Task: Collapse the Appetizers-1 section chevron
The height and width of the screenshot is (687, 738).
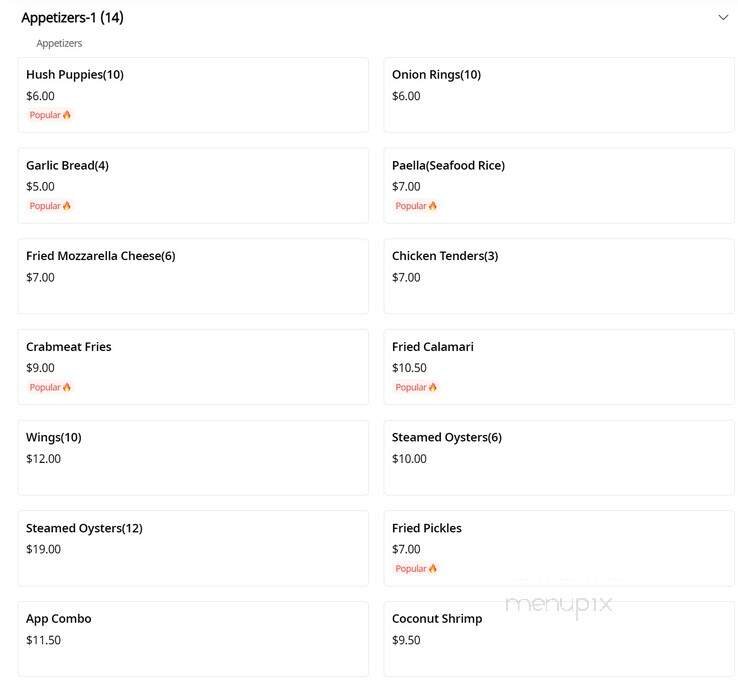Action: [723, 17]
